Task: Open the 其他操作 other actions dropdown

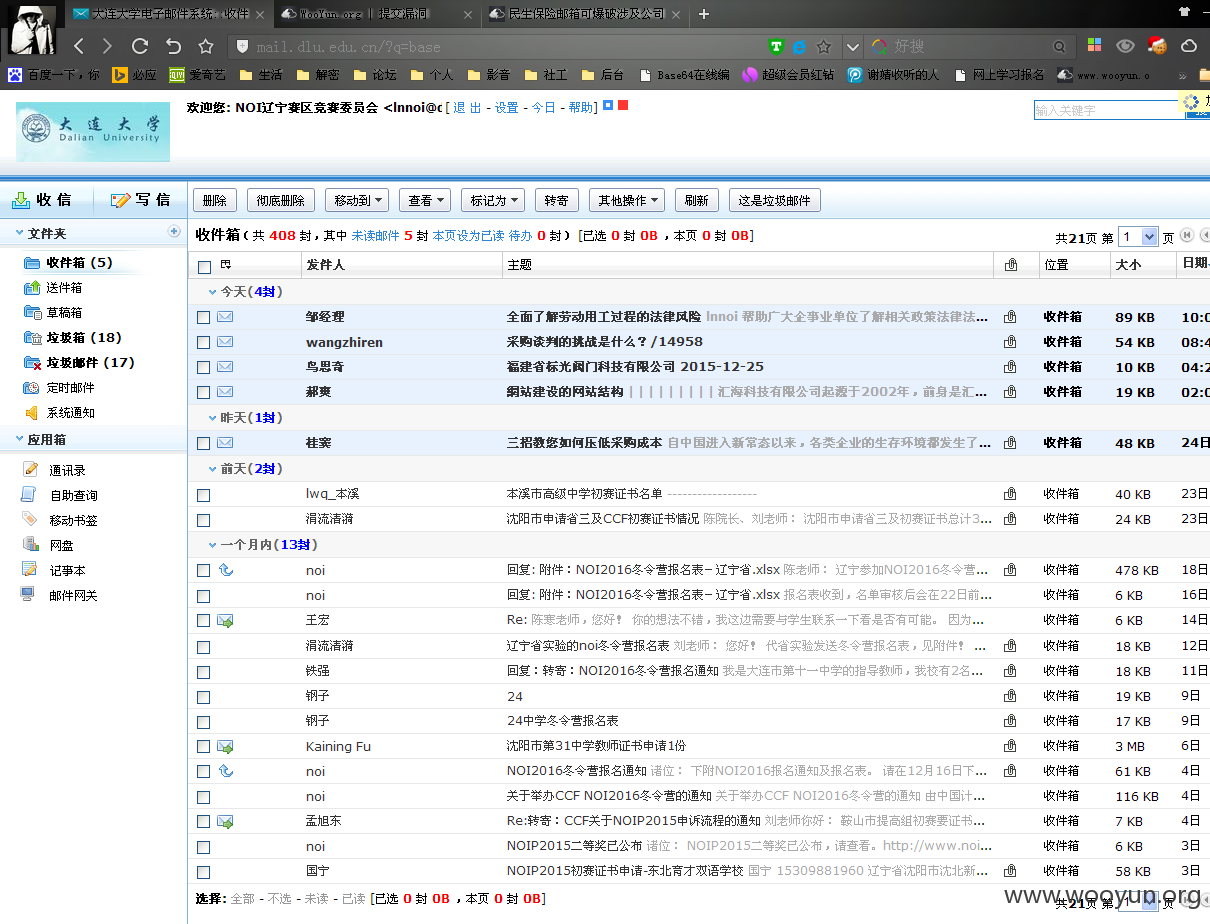Action: (x=627, y=200)
